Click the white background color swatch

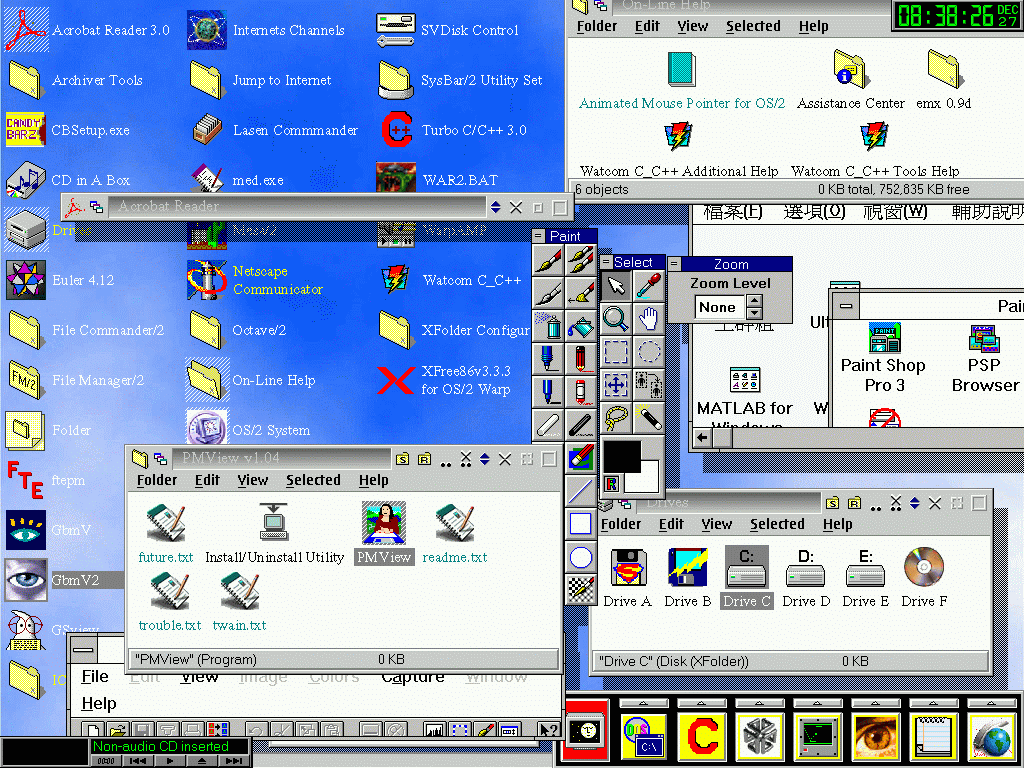[x=643, y=478]
